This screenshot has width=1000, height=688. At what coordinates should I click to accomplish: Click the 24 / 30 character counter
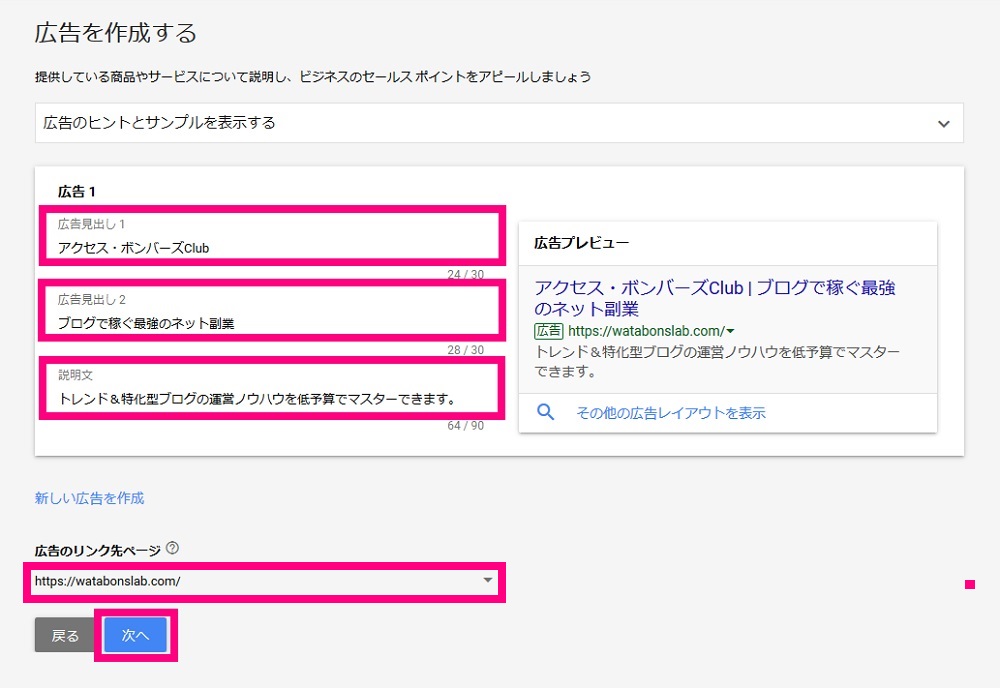tap(466, 274)
